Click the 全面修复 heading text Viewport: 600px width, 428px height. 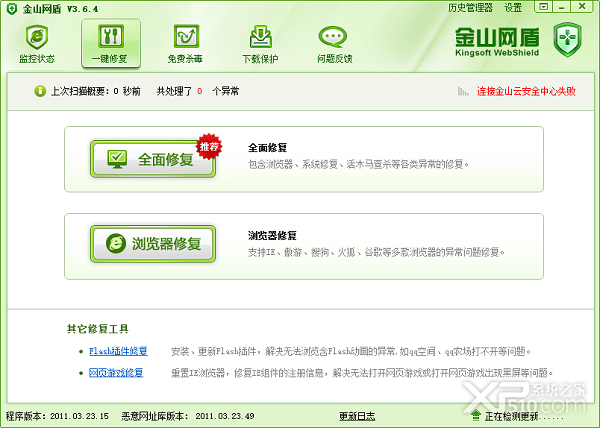267,148
